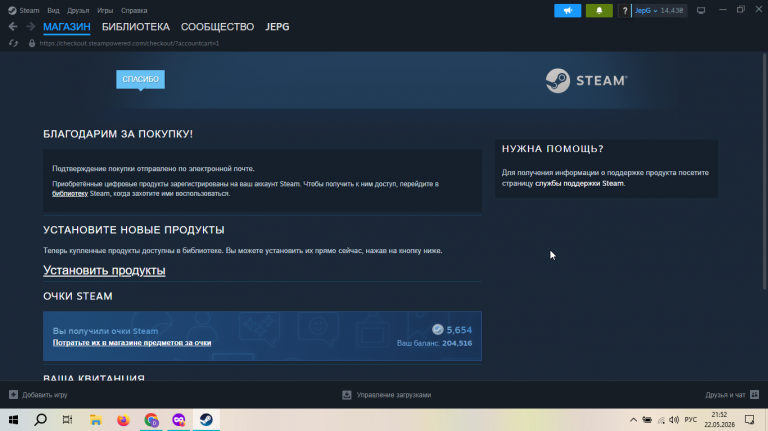The width and height of the screenshot is (768, 431).
Task: Go forward with the forward arrow
Action: [x=30, y=27]
